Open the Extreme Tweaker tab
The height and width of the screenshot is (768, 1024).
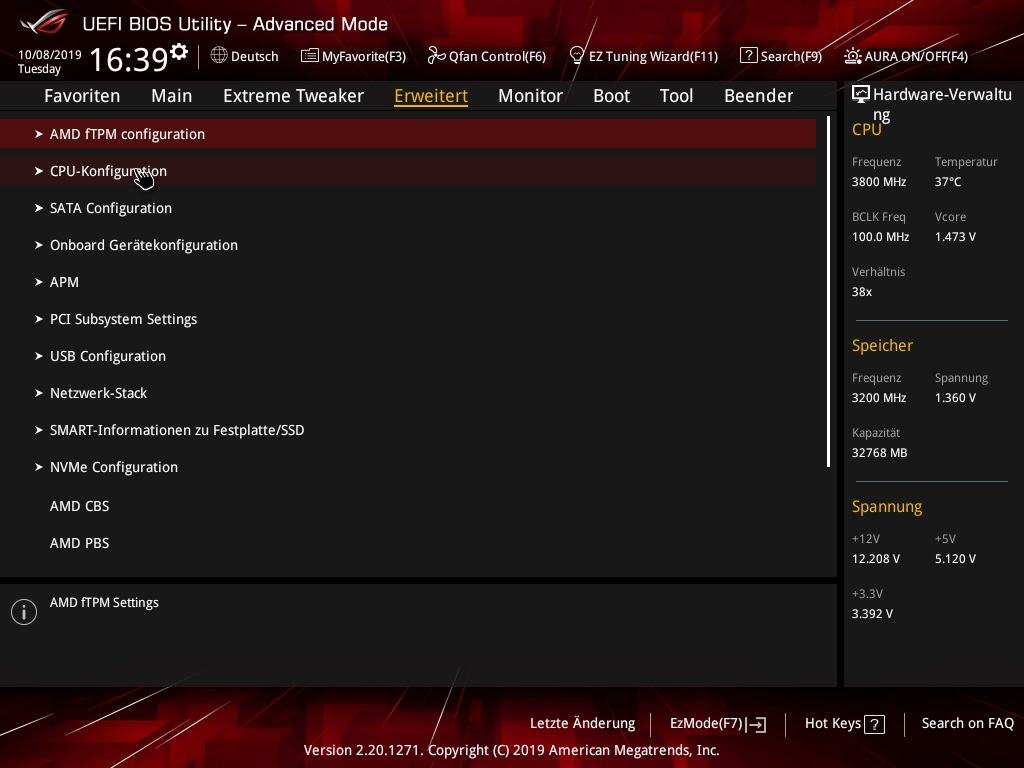pos(293,96)
